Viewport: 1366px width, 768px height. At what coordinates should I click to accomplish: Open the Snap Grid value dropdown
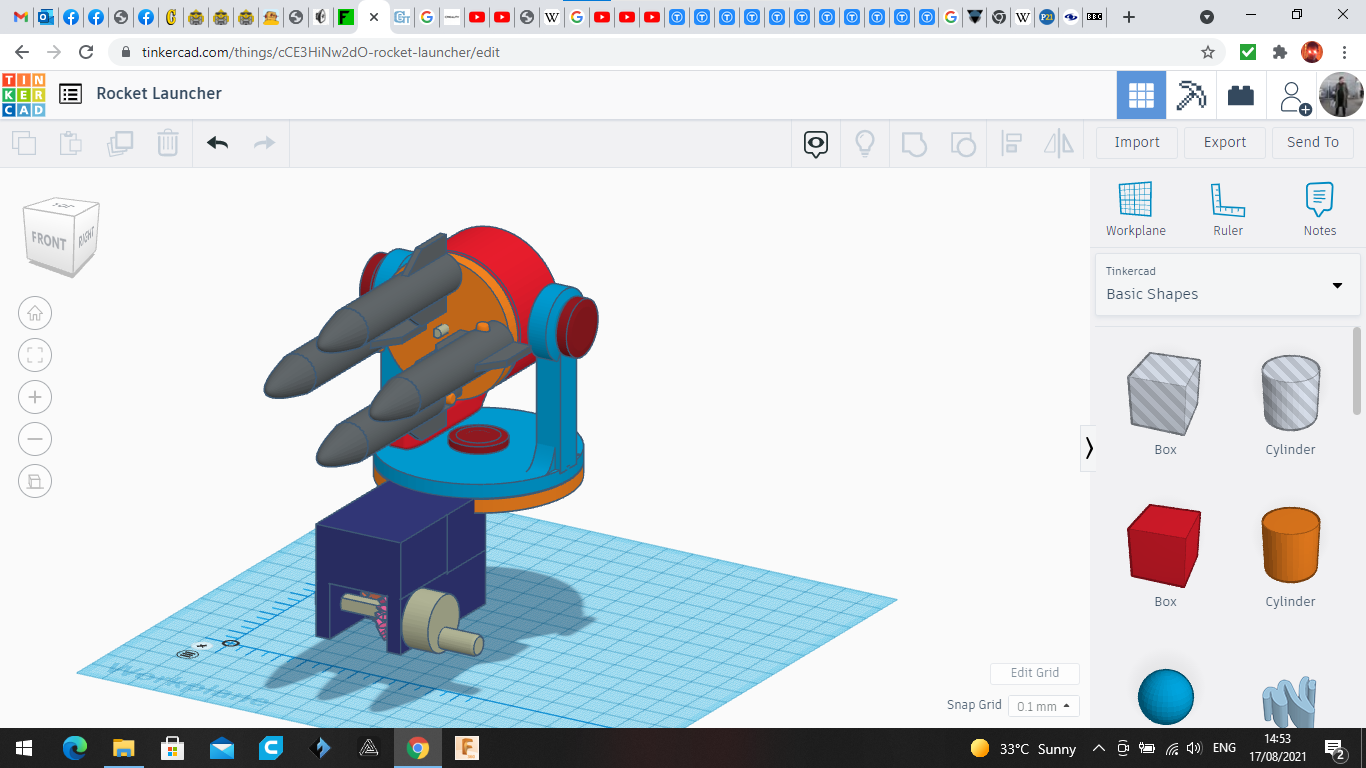[x=1044, y=706]
